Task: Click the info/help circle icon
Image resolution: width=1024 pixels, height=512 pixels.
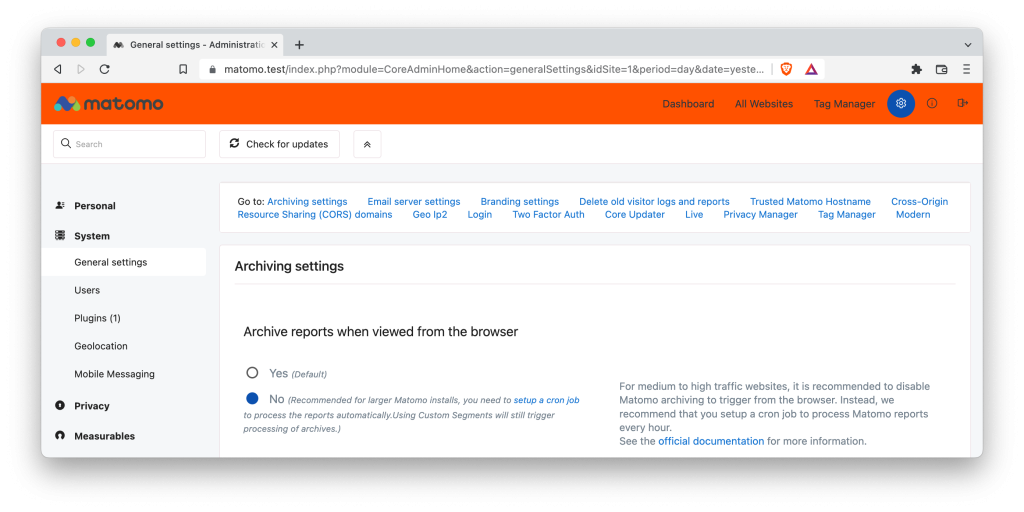Action: pos(932,104)
